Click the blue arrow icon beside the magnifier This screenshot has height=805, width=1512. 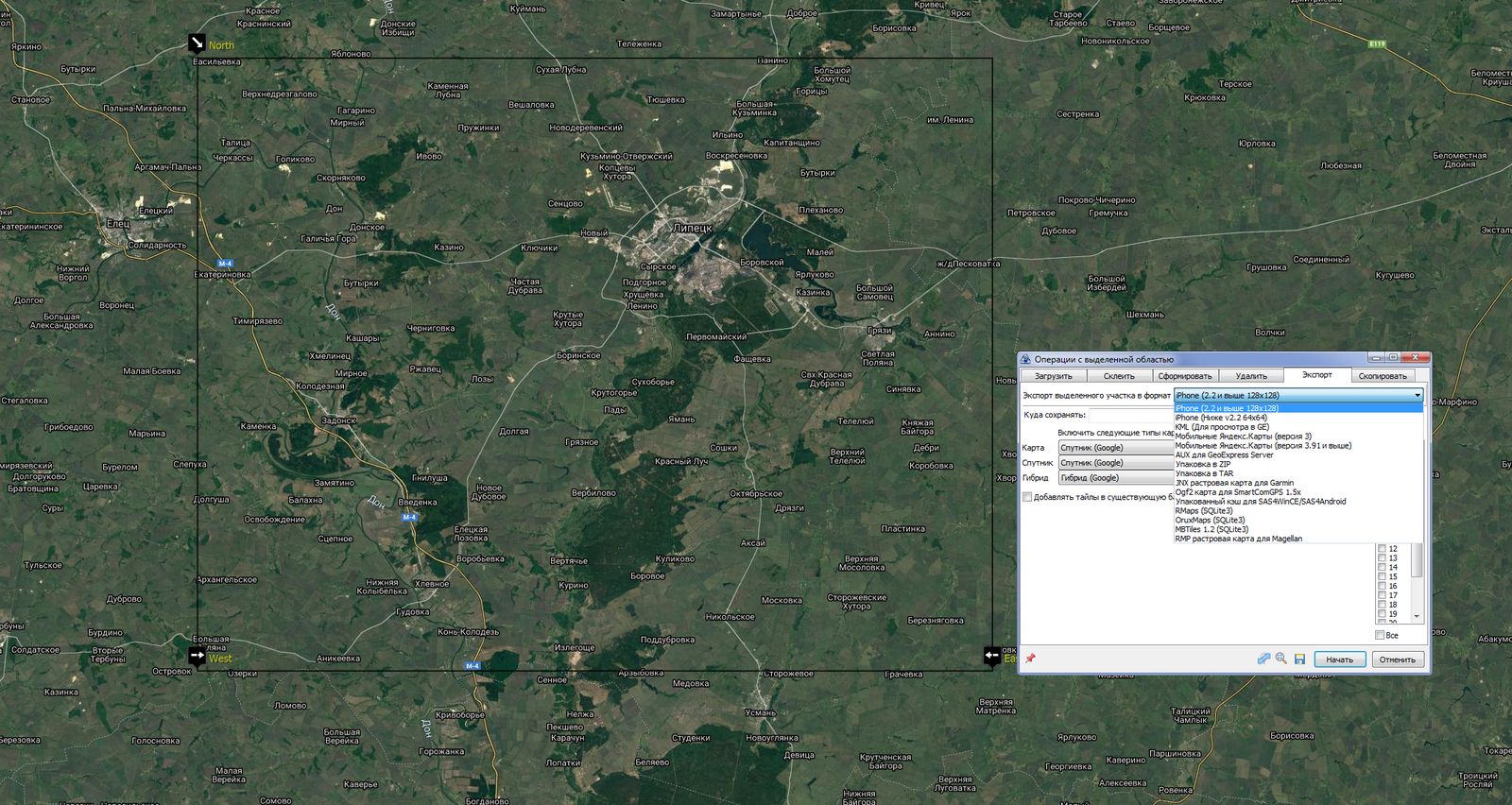pyautogui.click(x=1263, y=659)
